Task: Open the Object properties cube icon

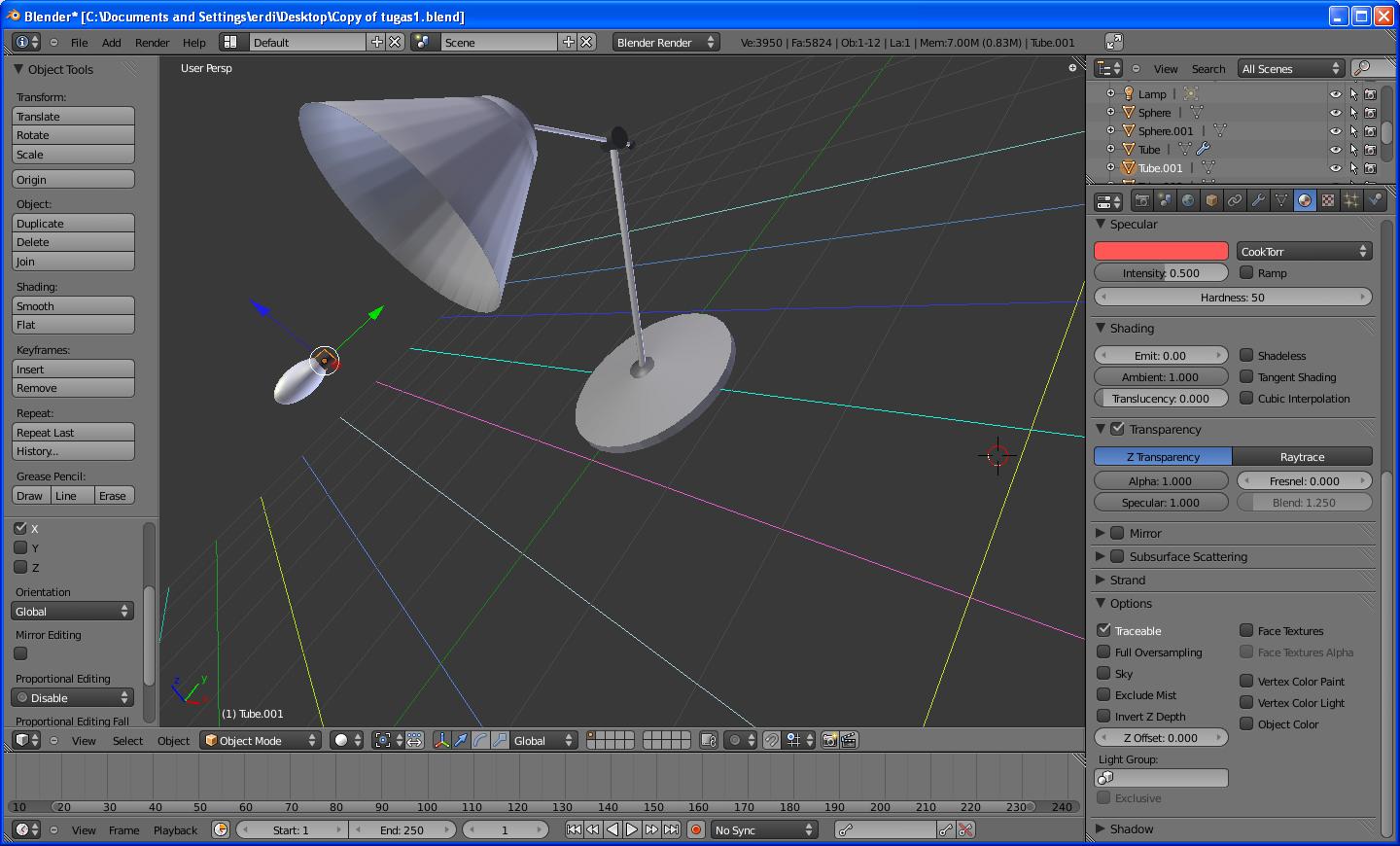Action: coord(1211,200)
